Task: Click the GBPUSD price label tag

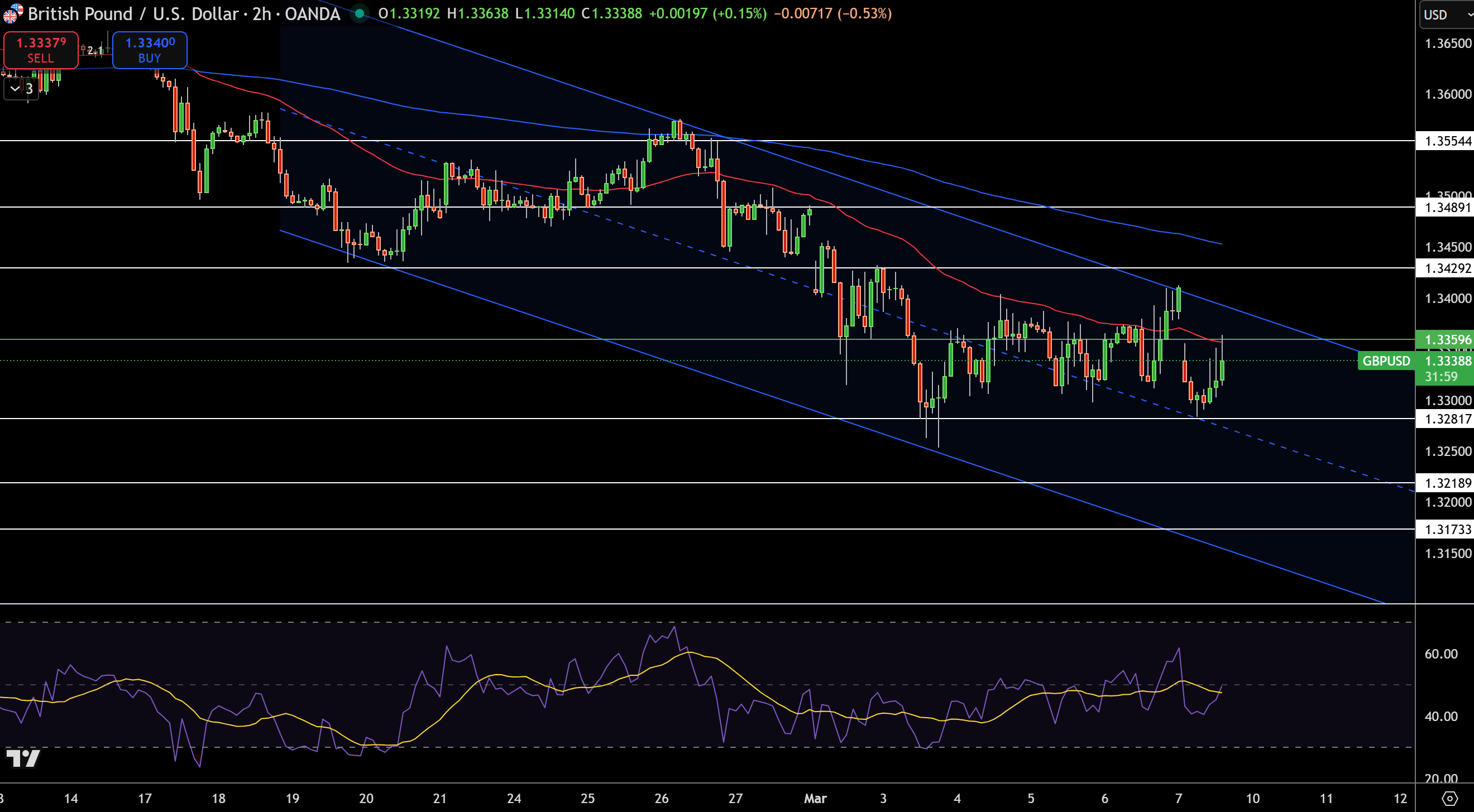Action: (1386, 361)
